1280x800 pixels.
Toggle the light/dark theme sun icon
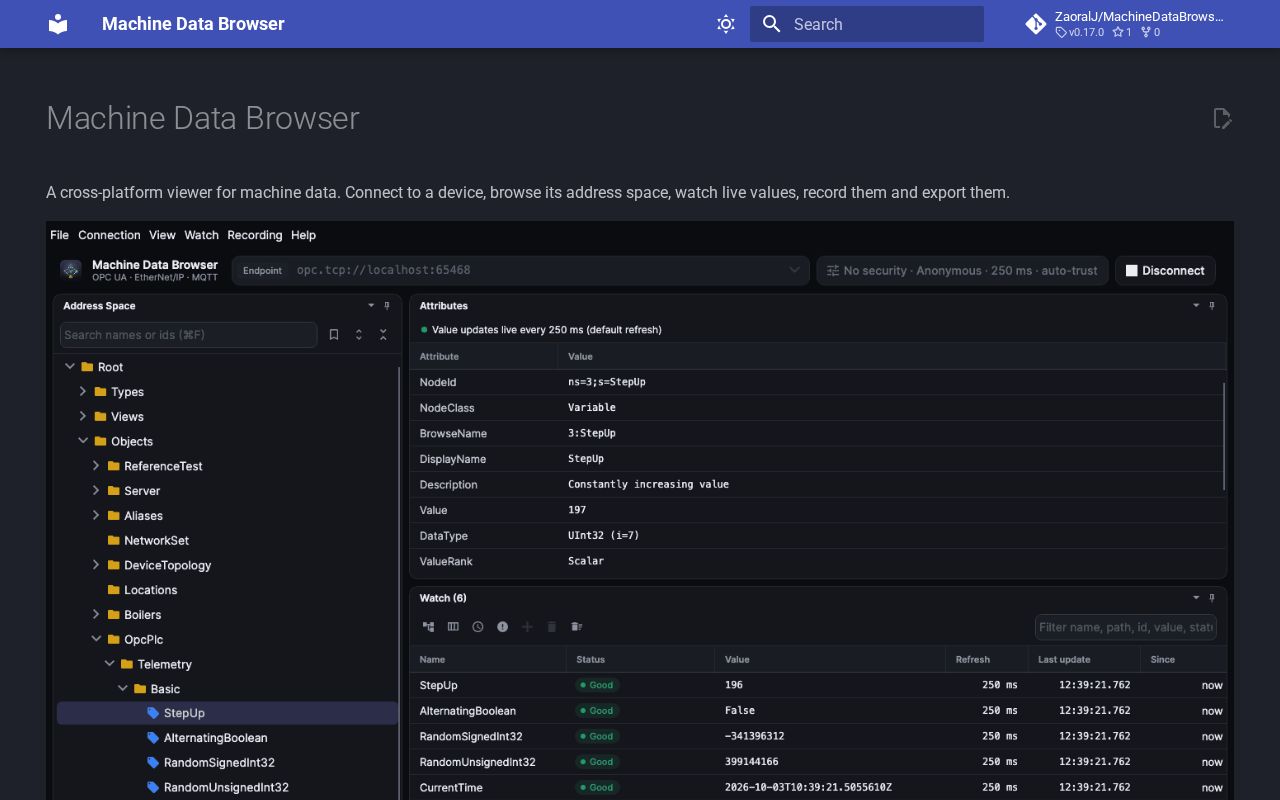click(x=726, y=24)
